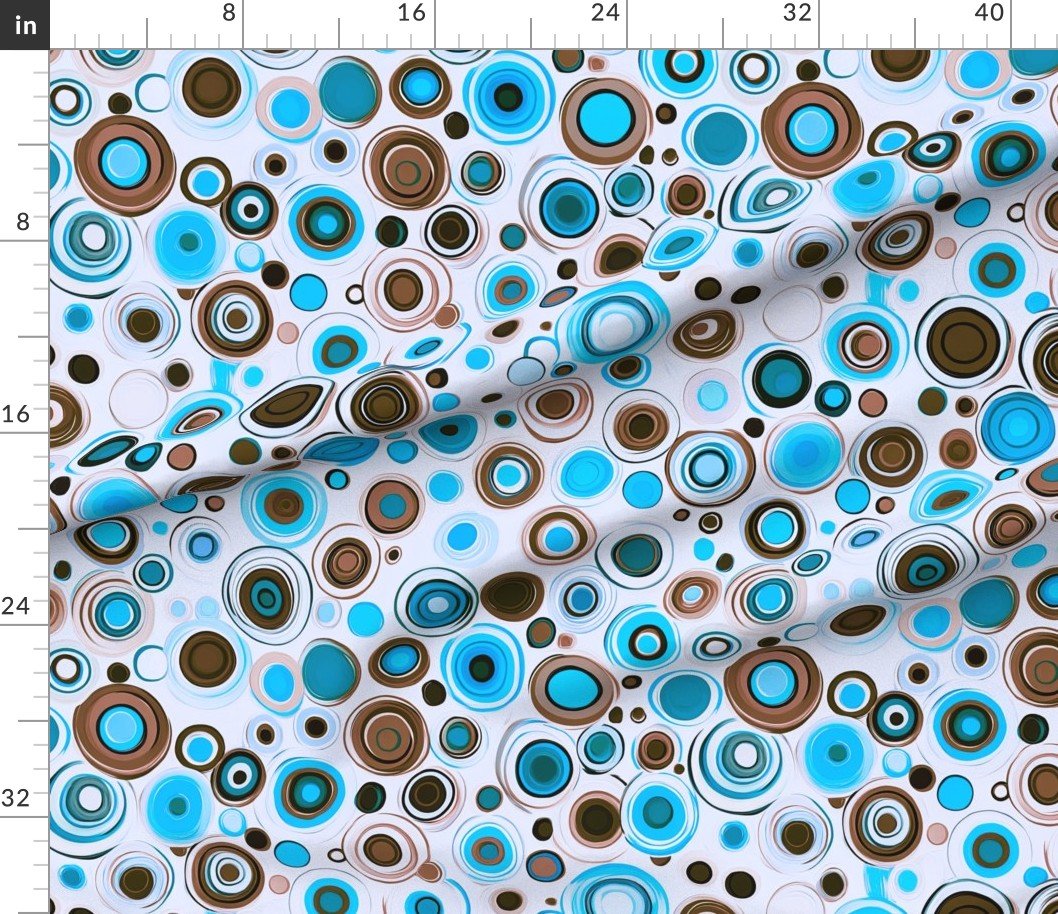Toggle the "in" measurement unit button
Viewport: 1058px width, 914px height.
[24, 24]
